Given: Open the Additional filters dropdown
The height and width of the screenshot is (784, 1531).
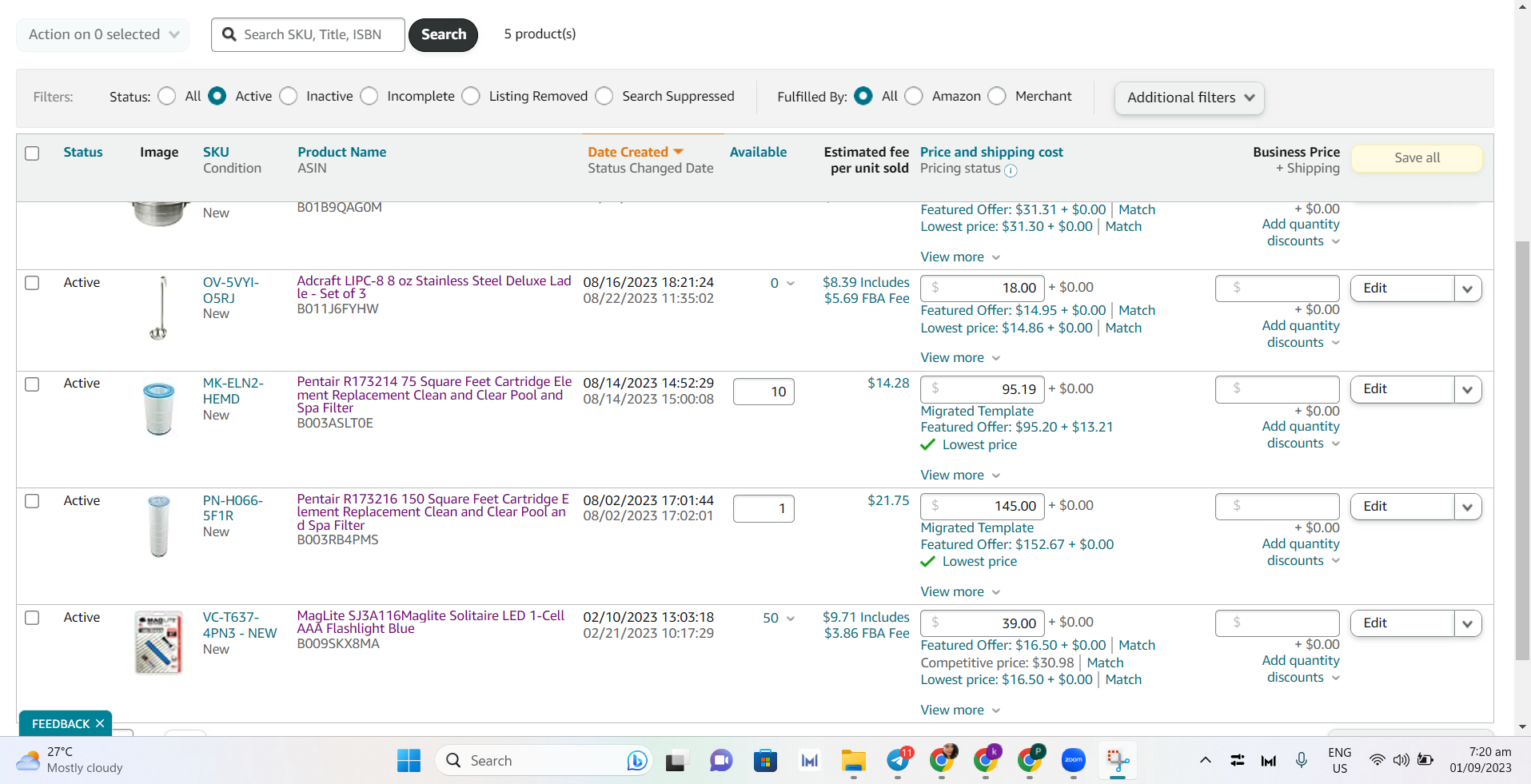Looking at the screenshot, I should 1190,98.
